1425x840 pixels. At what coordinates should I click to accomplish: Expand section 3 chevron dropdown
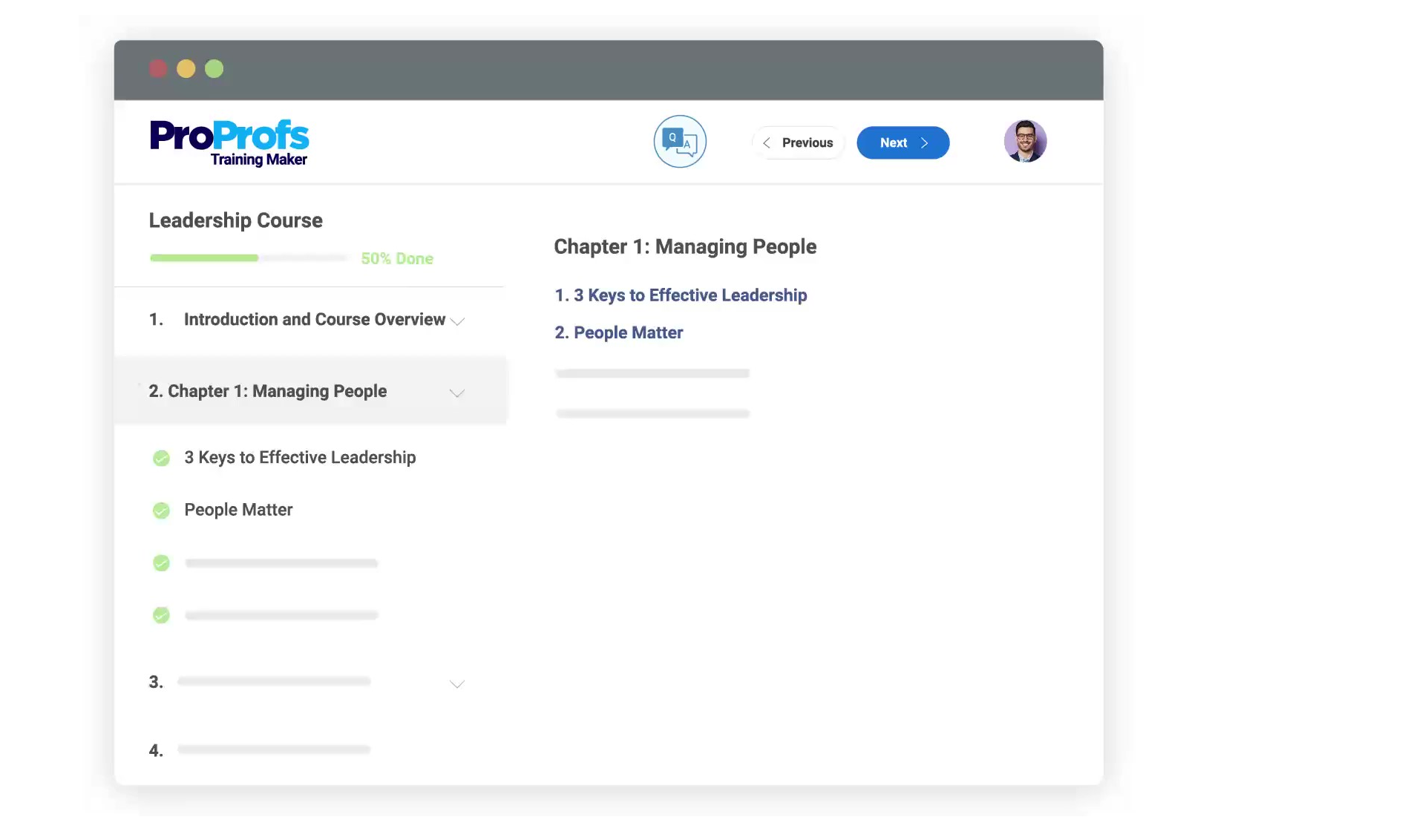[457, 683]
